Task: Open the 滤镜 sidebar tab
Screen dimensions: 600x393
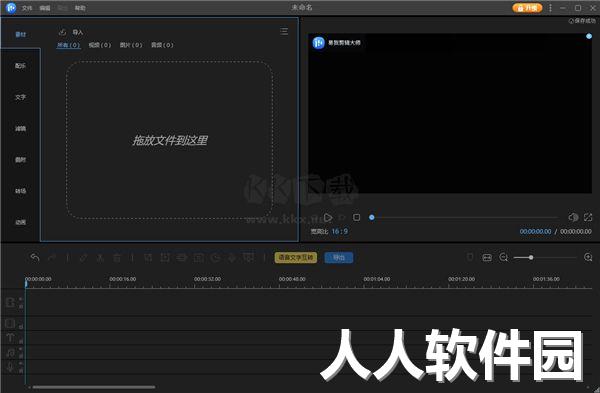Action: [x=20, y=129]
